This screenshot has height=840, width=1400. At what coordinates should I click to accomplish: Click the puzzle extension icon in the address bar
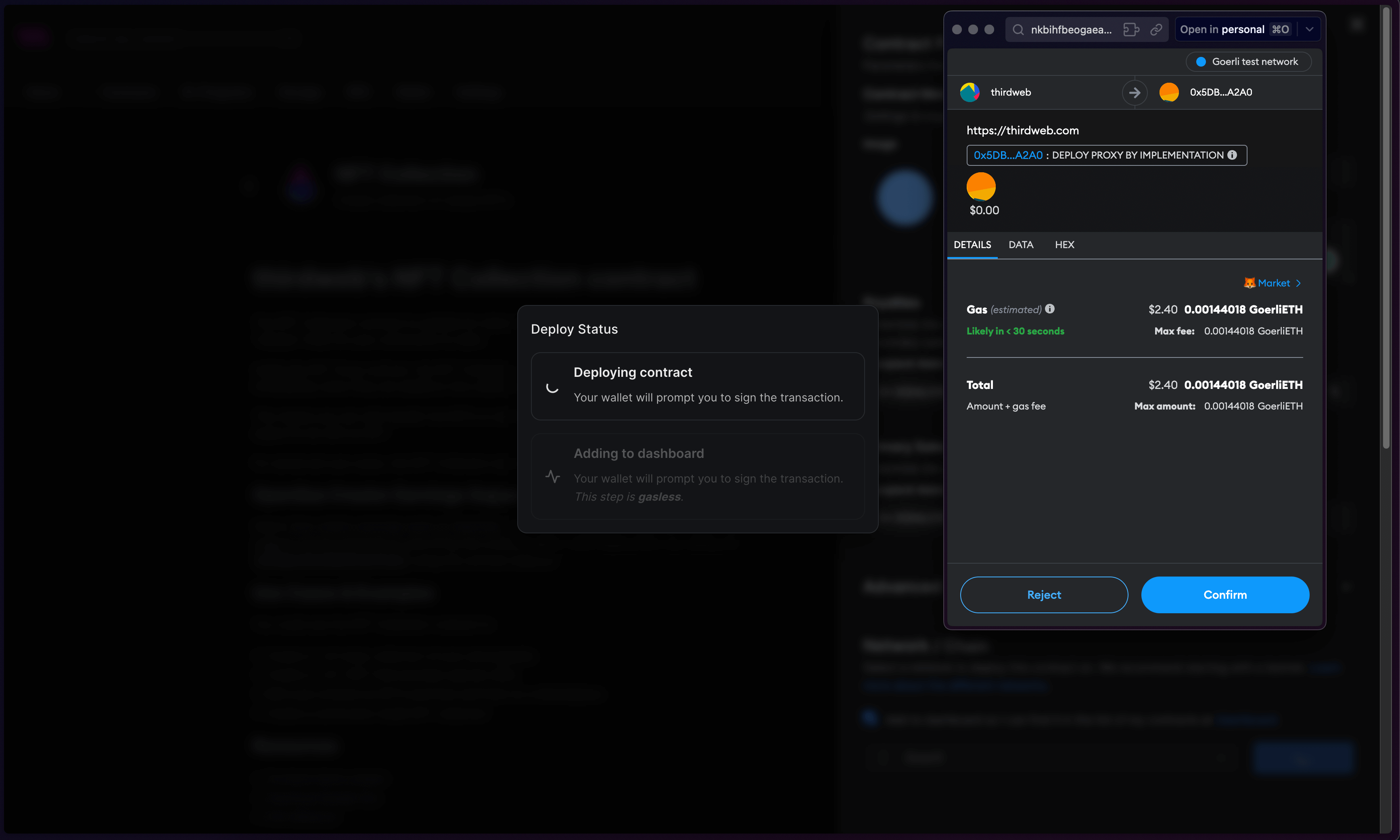click(x=1130, y=29)
